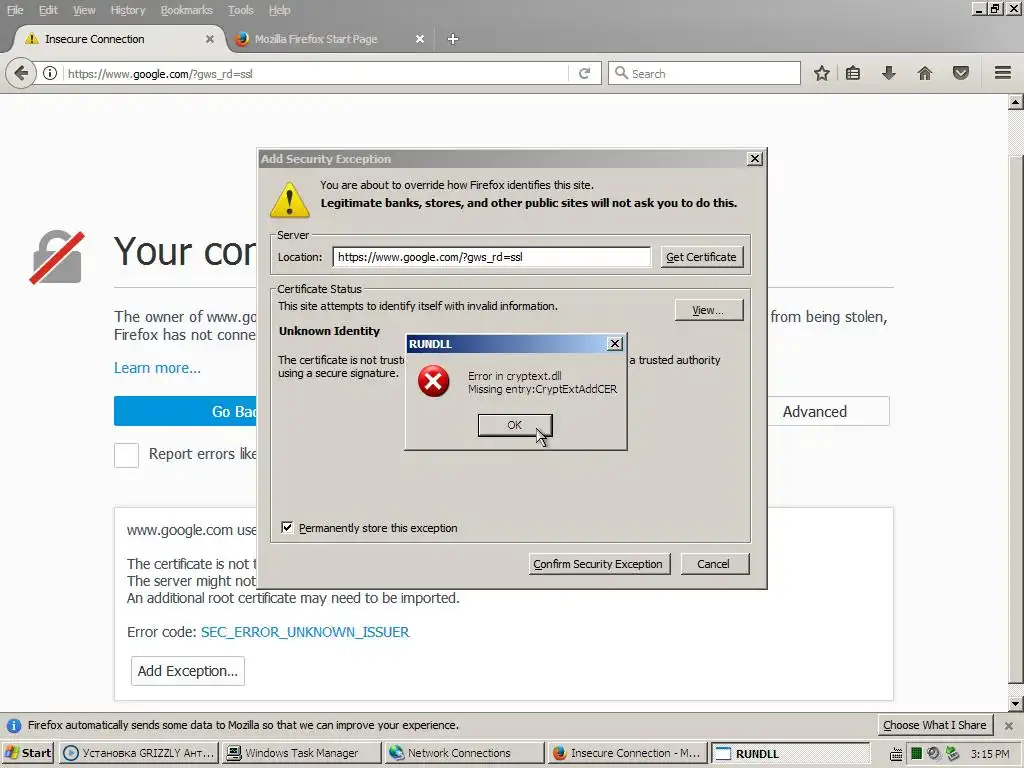This screenshot has height=768, width=1024.
Task: Dismiss the Mozilla data notification bar
Action: pyautogui.click(x=1009, y=726)
